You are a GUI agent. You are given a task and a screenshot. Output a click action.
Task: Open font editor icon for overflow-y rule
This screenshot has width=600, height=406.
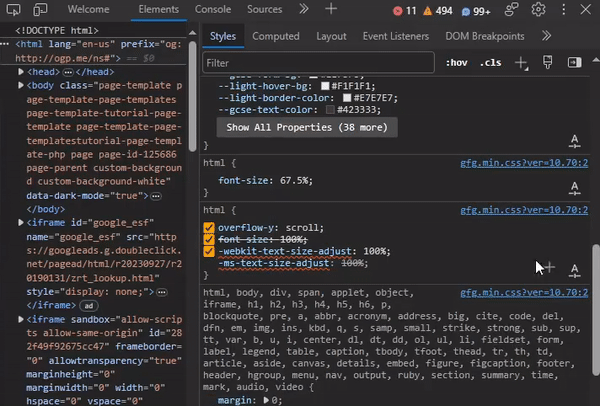tap(574, 271)
